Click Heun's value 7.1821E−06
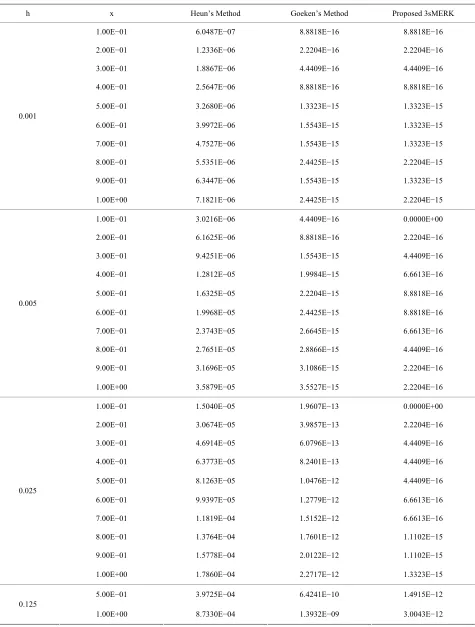475x627 pixels. click(215, 200)
